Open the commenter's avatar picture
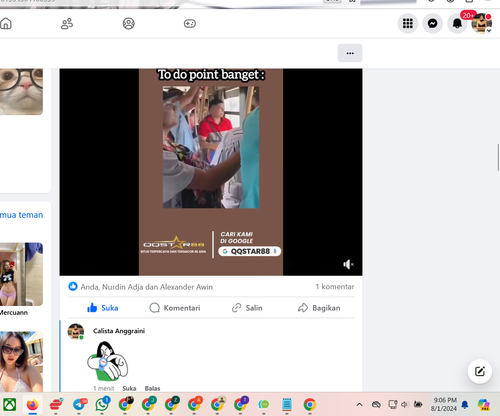 pyautogui.click(x=76, y=331)
